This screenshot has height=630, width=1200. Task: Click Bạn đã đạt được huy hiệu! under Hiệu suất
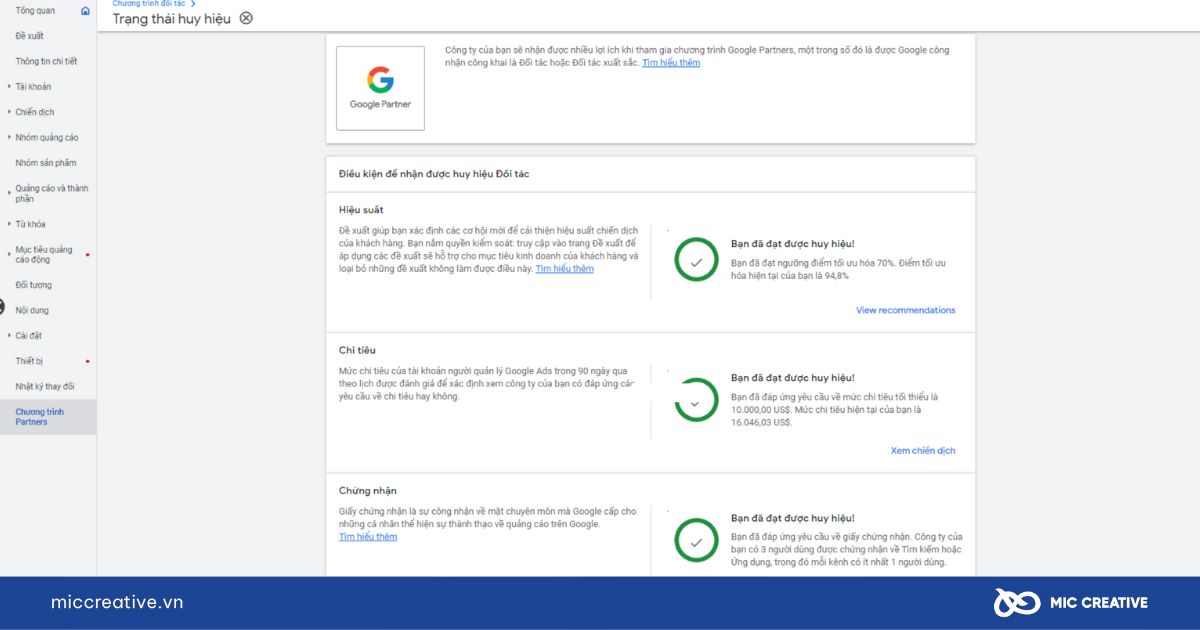[793, 244]
